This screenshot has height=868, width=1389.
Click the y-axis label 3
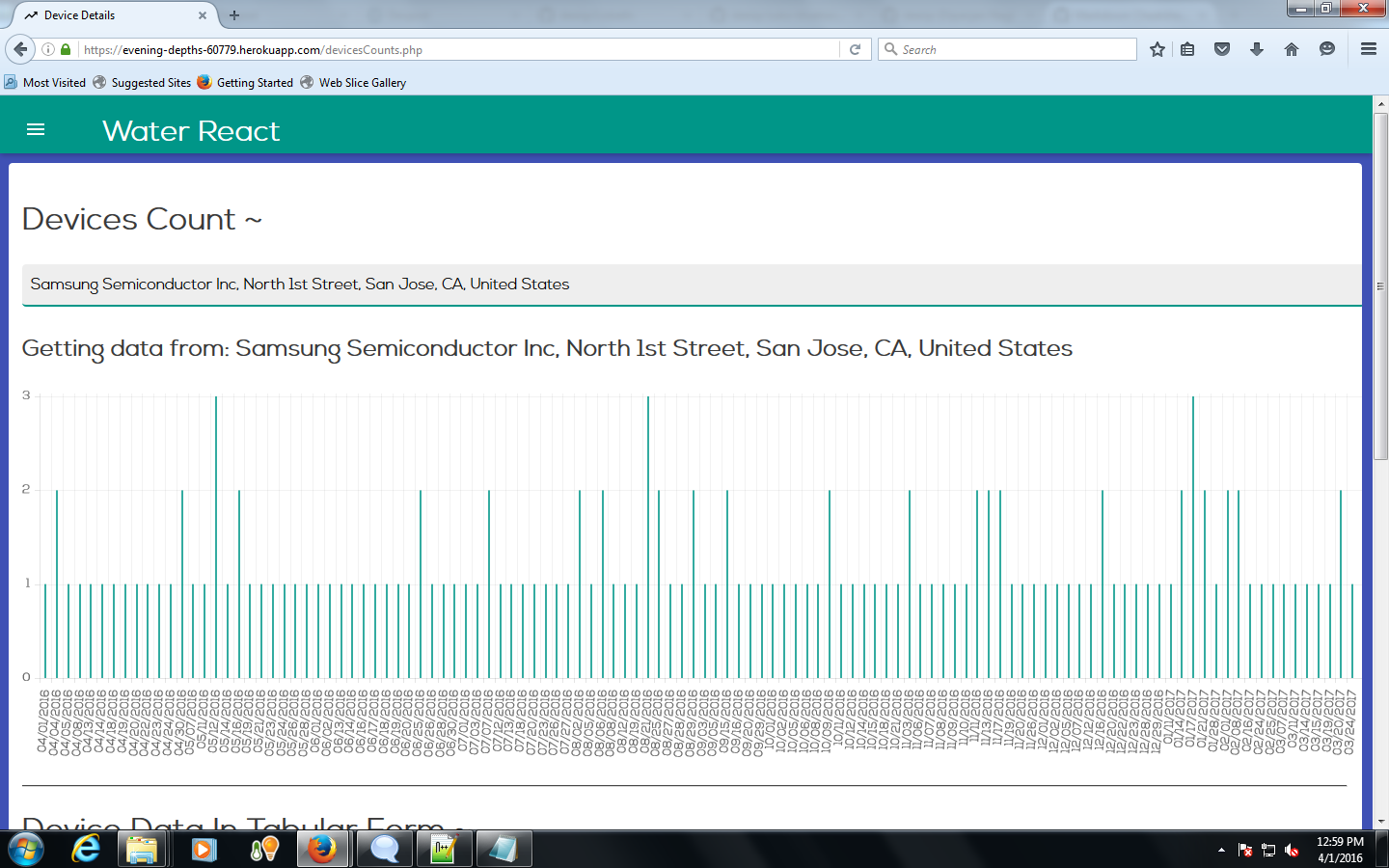(x=26, y=395)
